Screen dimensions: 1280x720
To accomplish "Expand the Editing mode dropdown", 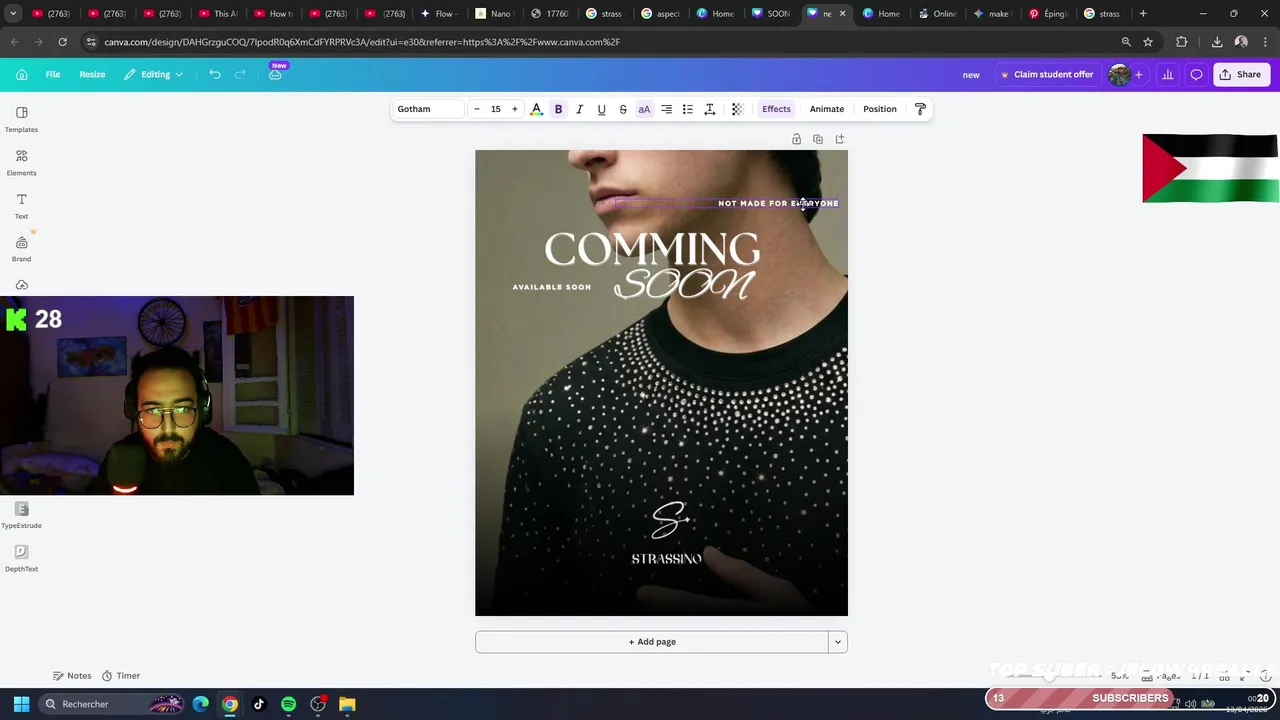I will [154, 74].
